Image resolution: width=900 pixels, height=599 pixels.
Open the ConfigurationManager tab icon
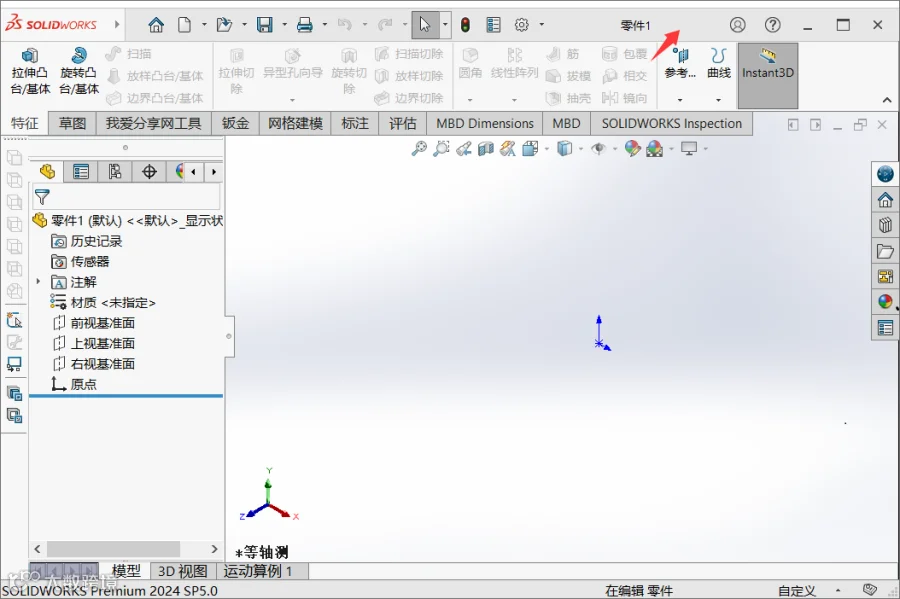click(115, 172)
